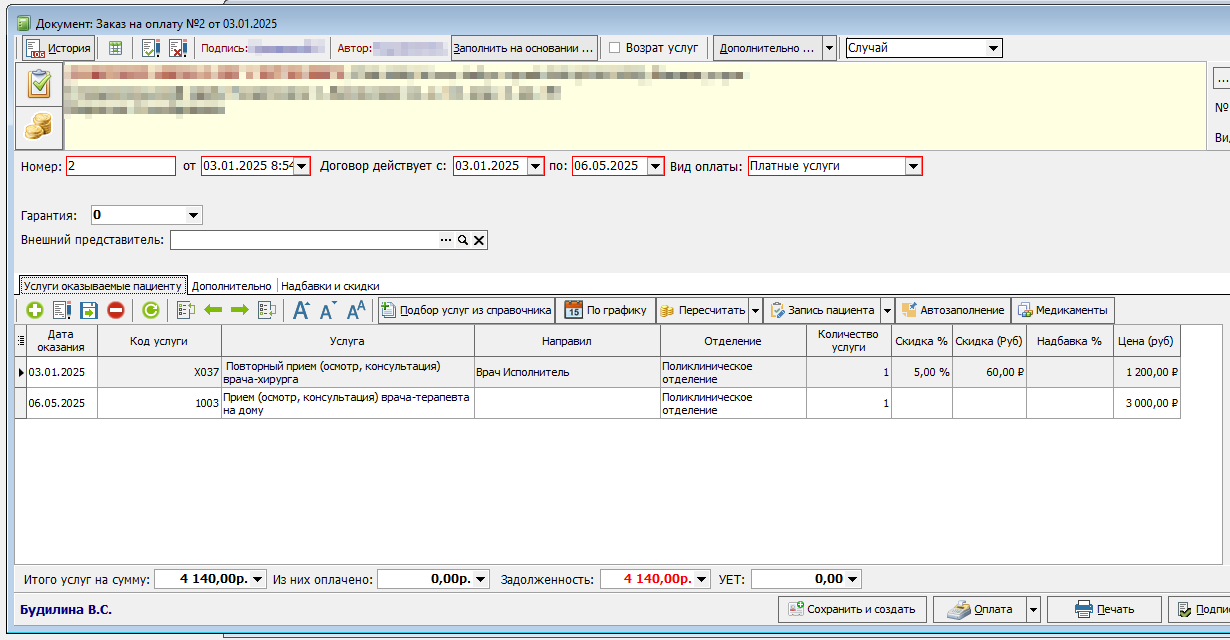Click the Номер input field

(121, 166)
